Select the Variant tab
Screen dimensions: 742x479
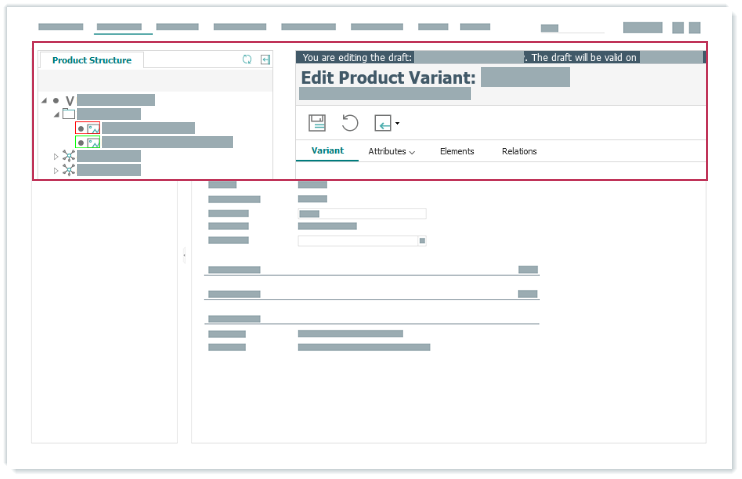coord(327,151)
